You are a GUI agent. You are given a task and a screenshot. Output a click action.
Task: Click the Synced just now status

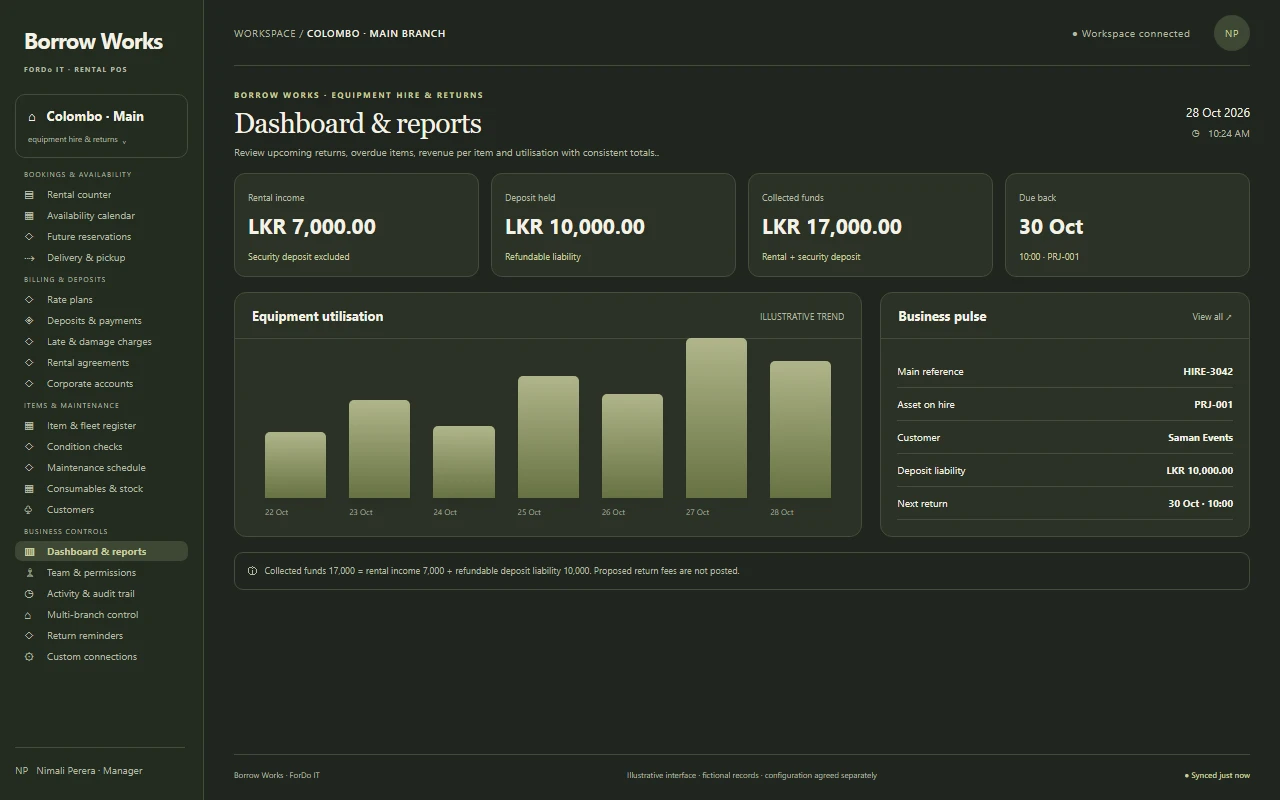[1217, 776]
